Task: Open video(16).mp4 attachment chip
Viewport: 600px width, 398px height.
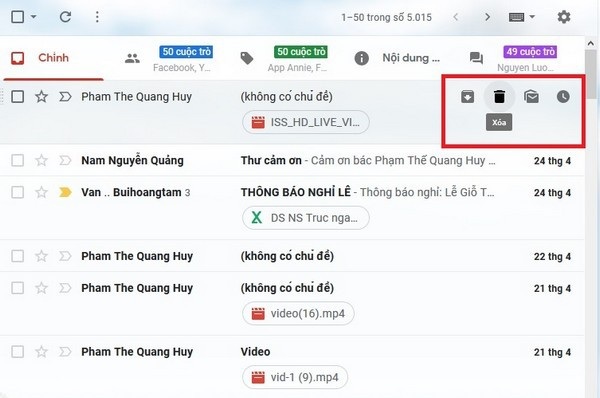Action: (298, 314)
